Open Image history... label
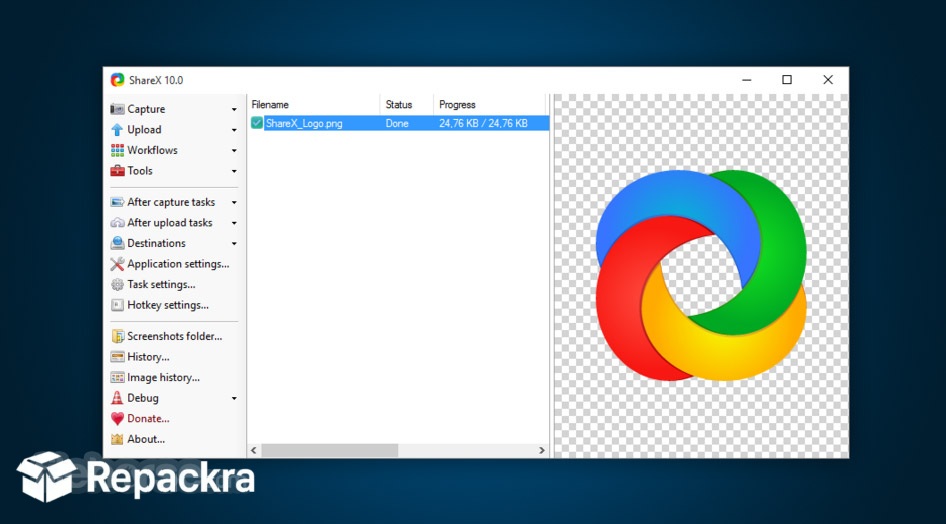This screenshot has height=524, width=946. [x=163, y=377]
